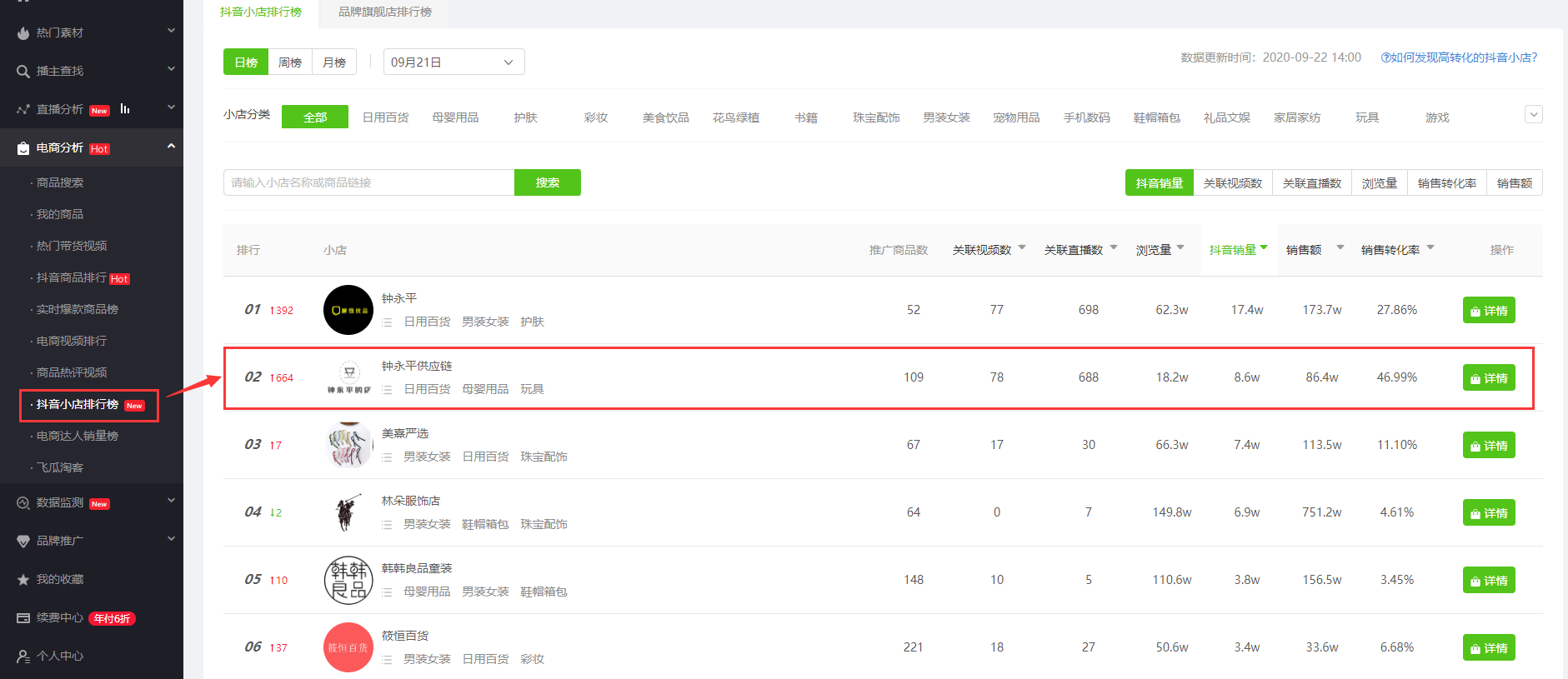This screenshot has height=679, width=1568.
Task: Sort ranking by 关联视频数 button
Action: (x=1233, y=183)
